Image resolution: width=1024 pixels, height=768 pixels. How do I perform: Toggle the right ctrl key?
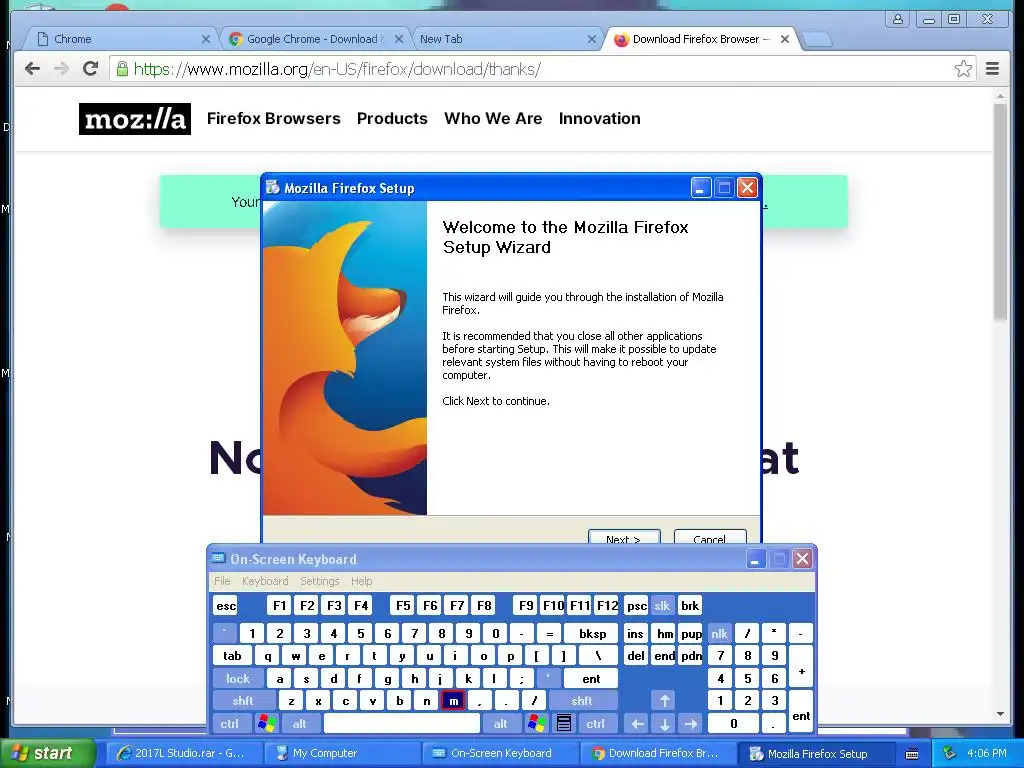pos(596,724)
